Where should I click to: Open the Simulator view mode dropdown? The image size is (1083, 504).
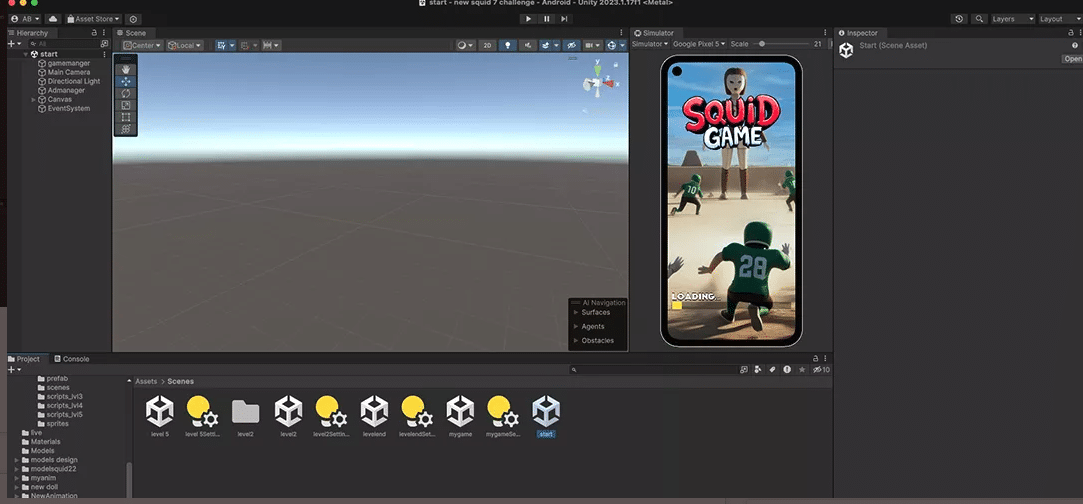650,44
